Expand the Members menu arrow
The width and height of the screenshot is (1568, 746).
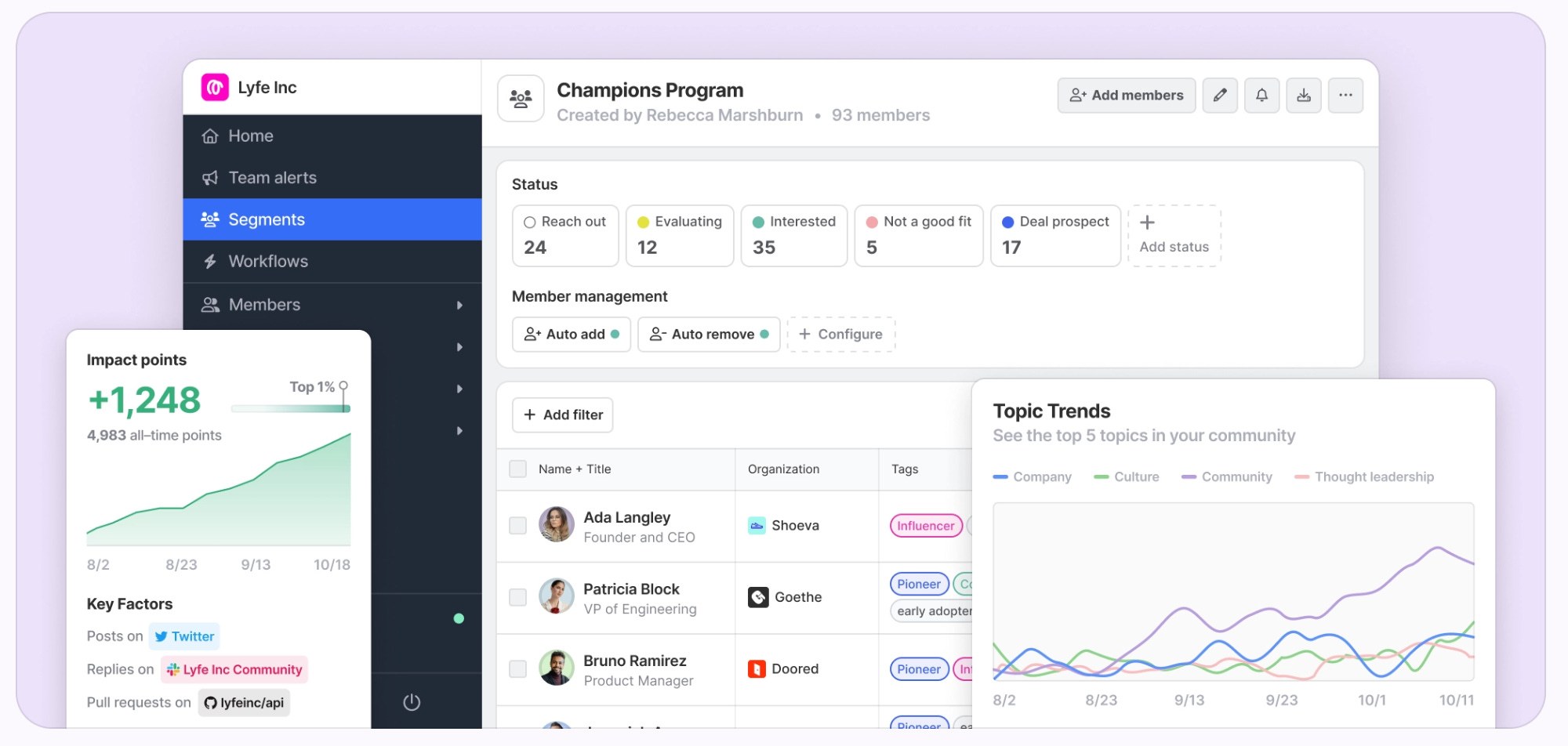coord(460,305)
